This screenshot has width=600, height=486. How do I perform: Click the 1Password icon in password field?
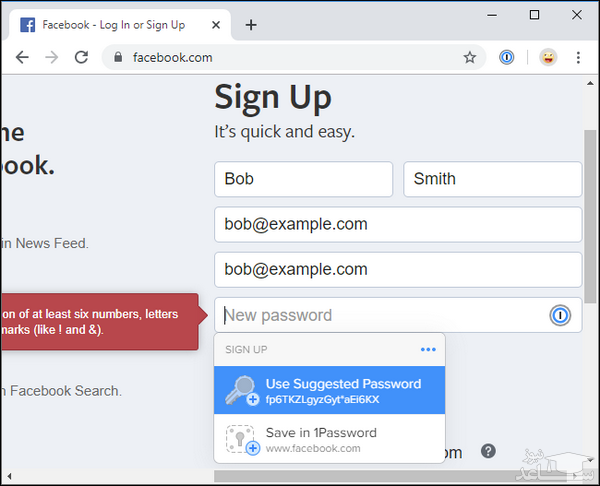[560, 316]
